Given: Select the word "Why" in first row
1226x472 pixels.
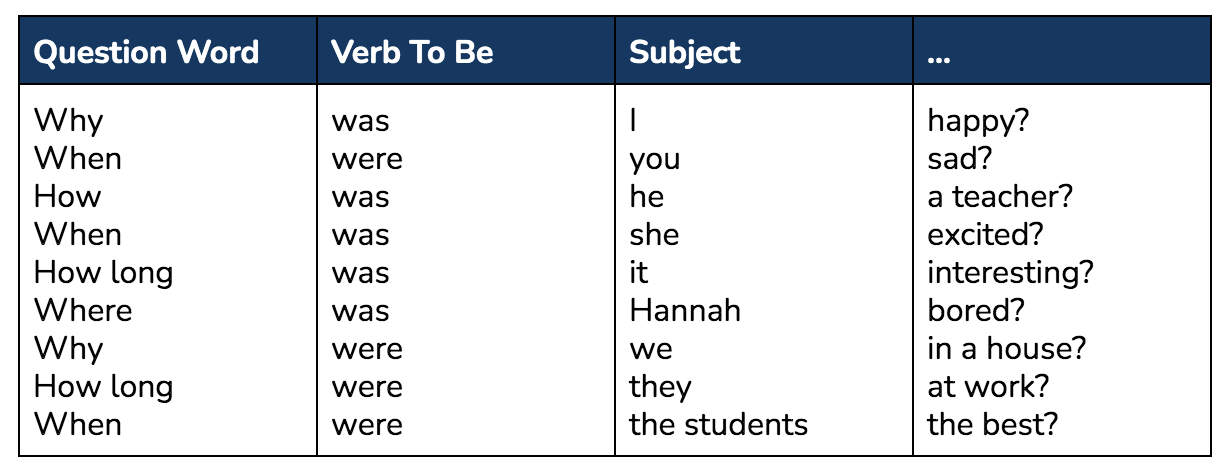Looking at the screenshot, I should (69, 122).
